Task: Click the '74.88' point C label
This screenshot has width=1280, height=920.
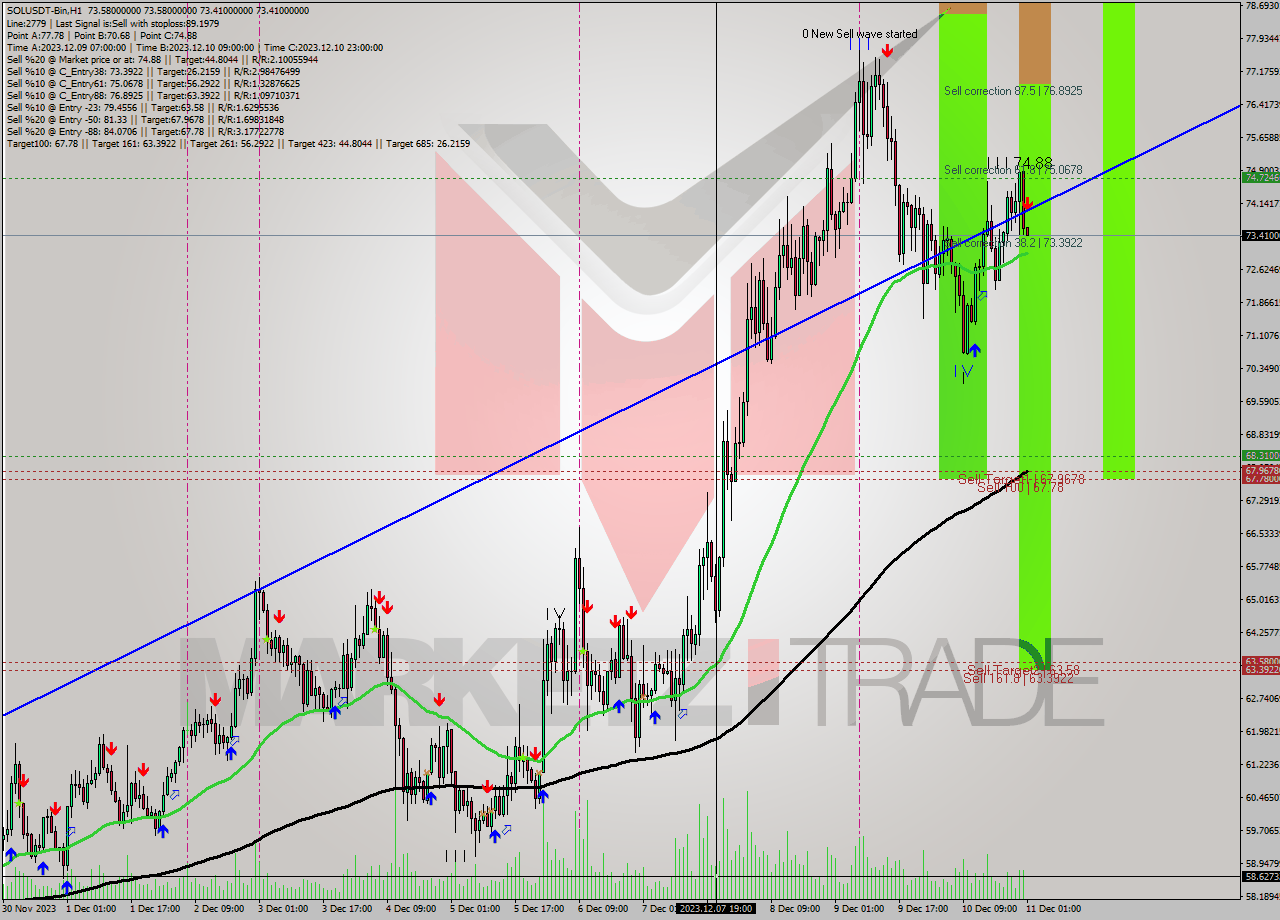Action: pos(1033,162)
